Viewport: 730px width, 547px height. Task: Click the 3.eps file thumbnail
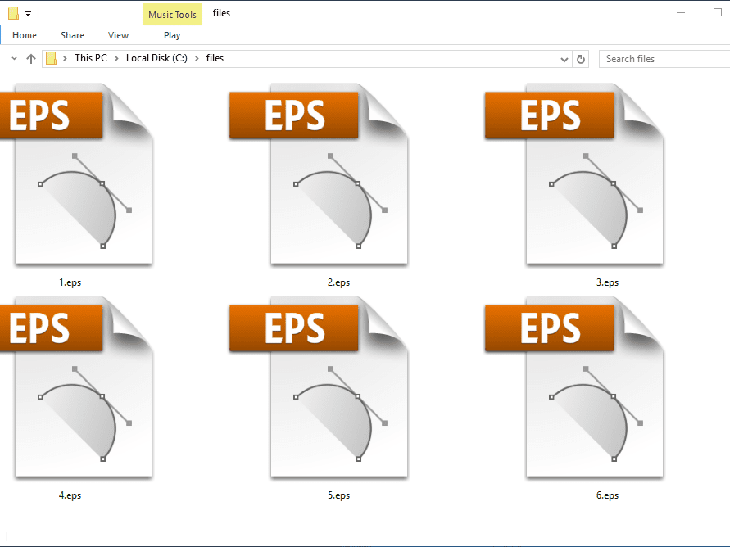pos(592,180)
